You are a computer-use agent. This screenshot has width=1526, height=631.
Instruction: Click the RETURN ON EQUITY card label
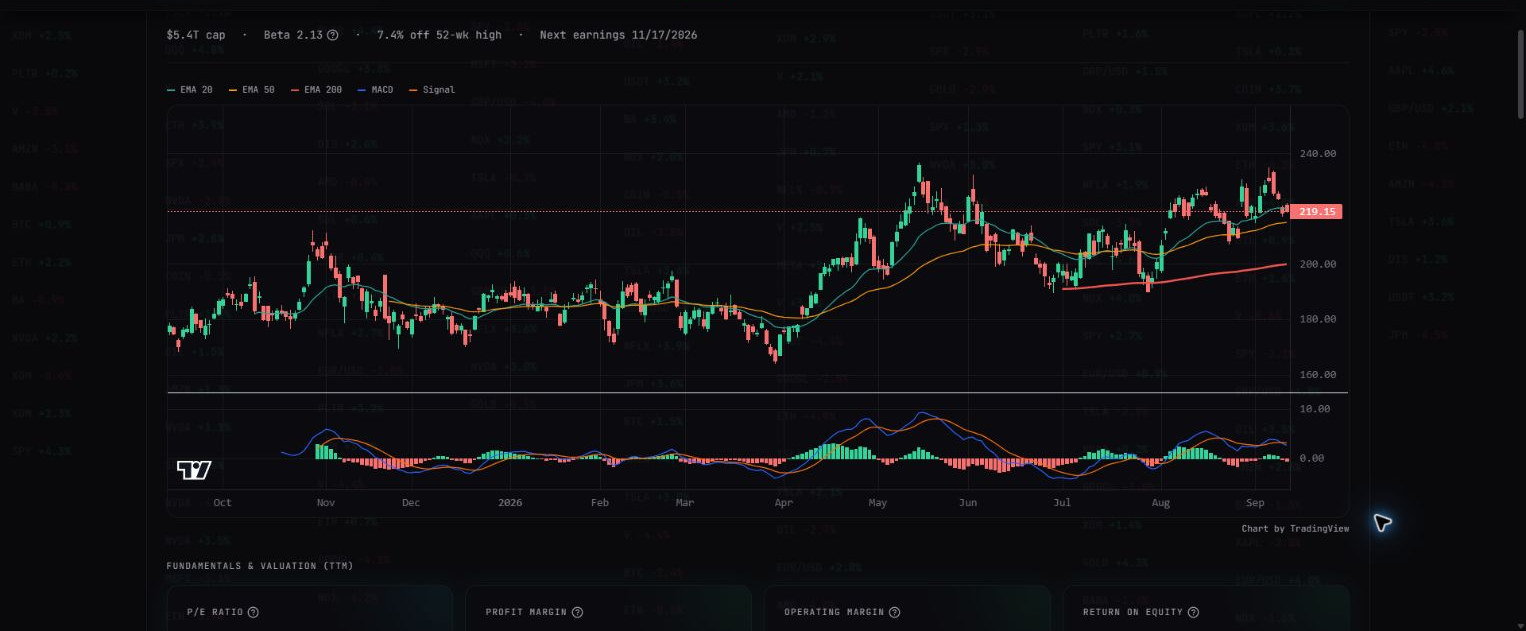tap(1133, 612)
